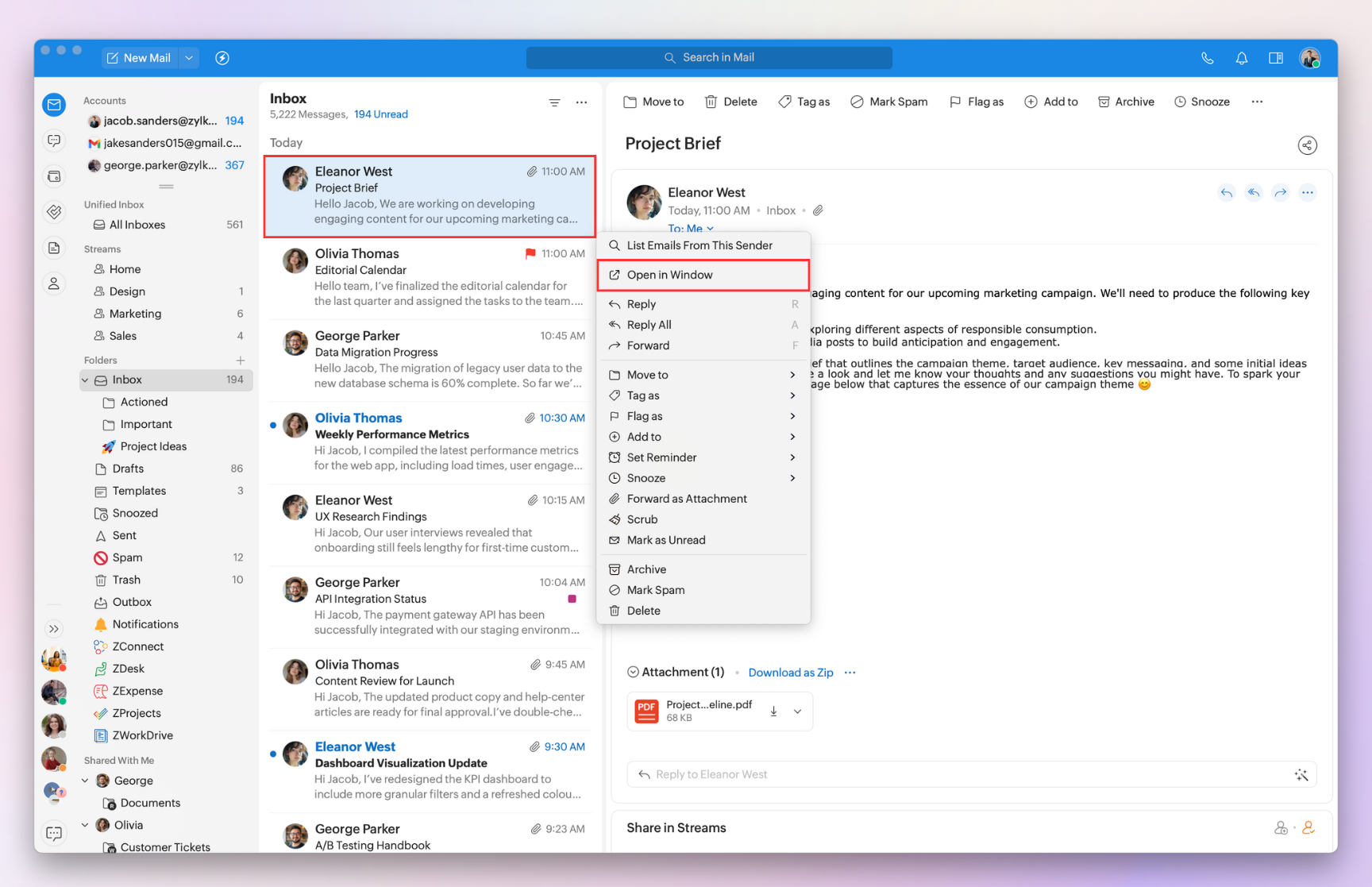The width and height of the screenshot is (1372, 887).
Task: Collapse the Inbox folder tree
Action: 86,380
